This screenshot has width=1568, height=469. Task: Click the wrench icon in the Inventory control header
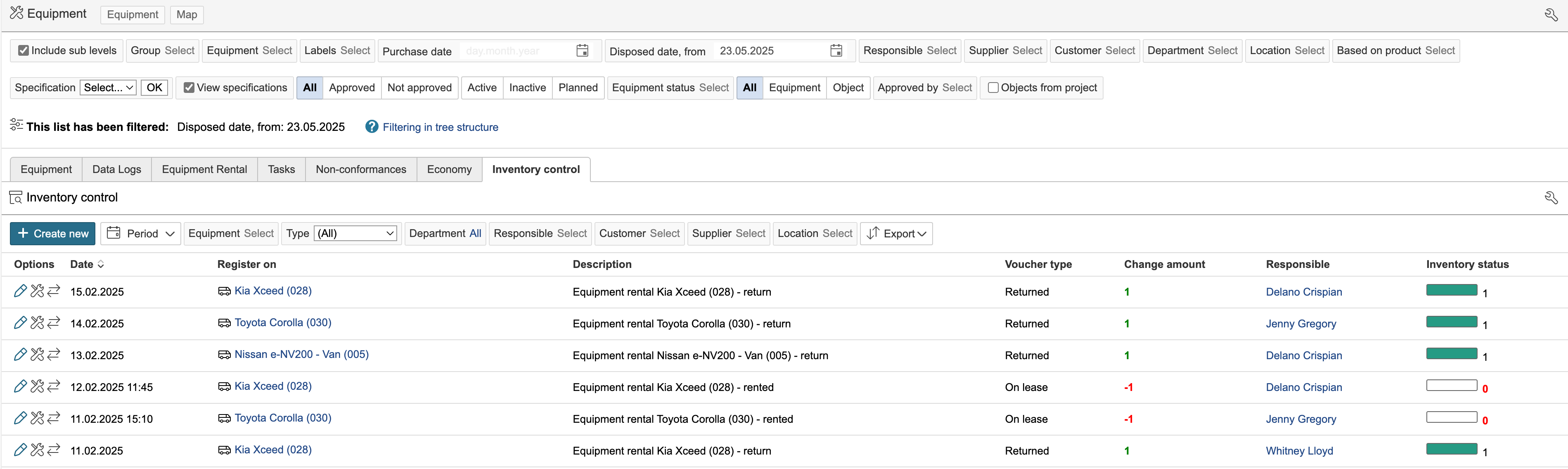(1550, 197)
